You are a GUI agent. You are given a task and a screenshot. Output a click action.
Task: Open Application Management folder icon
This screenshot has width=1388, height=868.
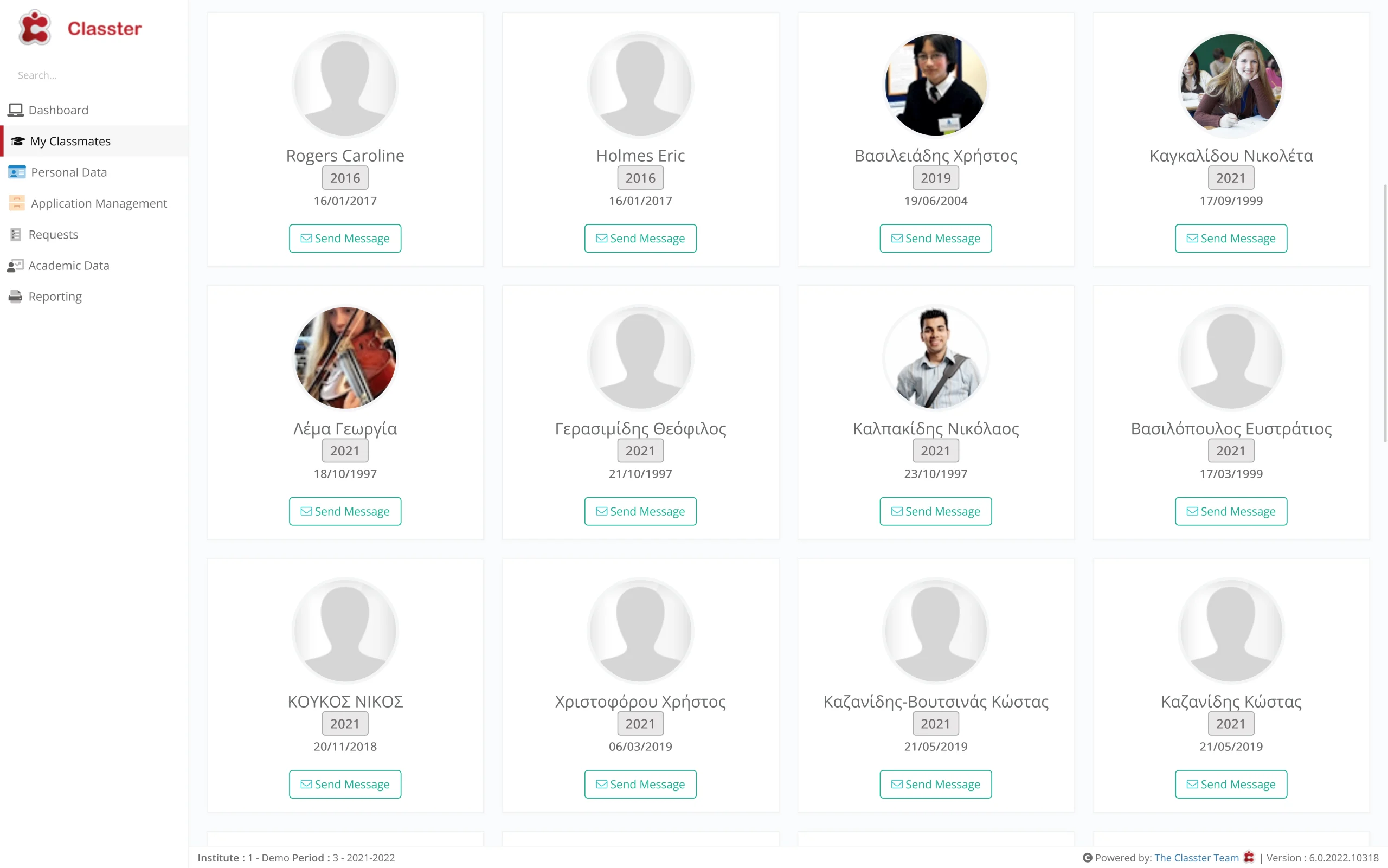(17, 203)
